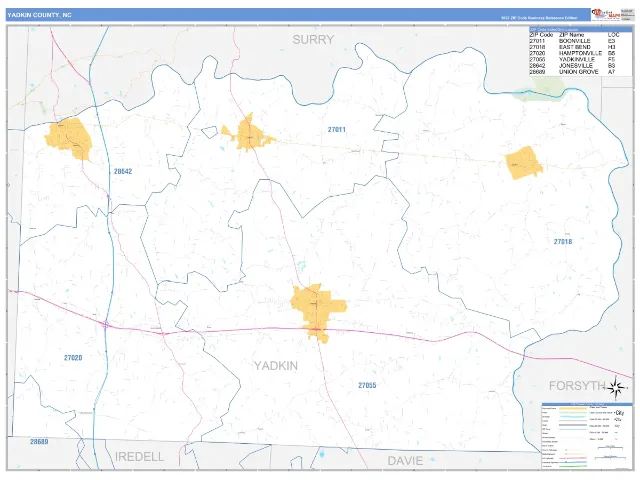Click the ZIP Code column header

(541, 35)
